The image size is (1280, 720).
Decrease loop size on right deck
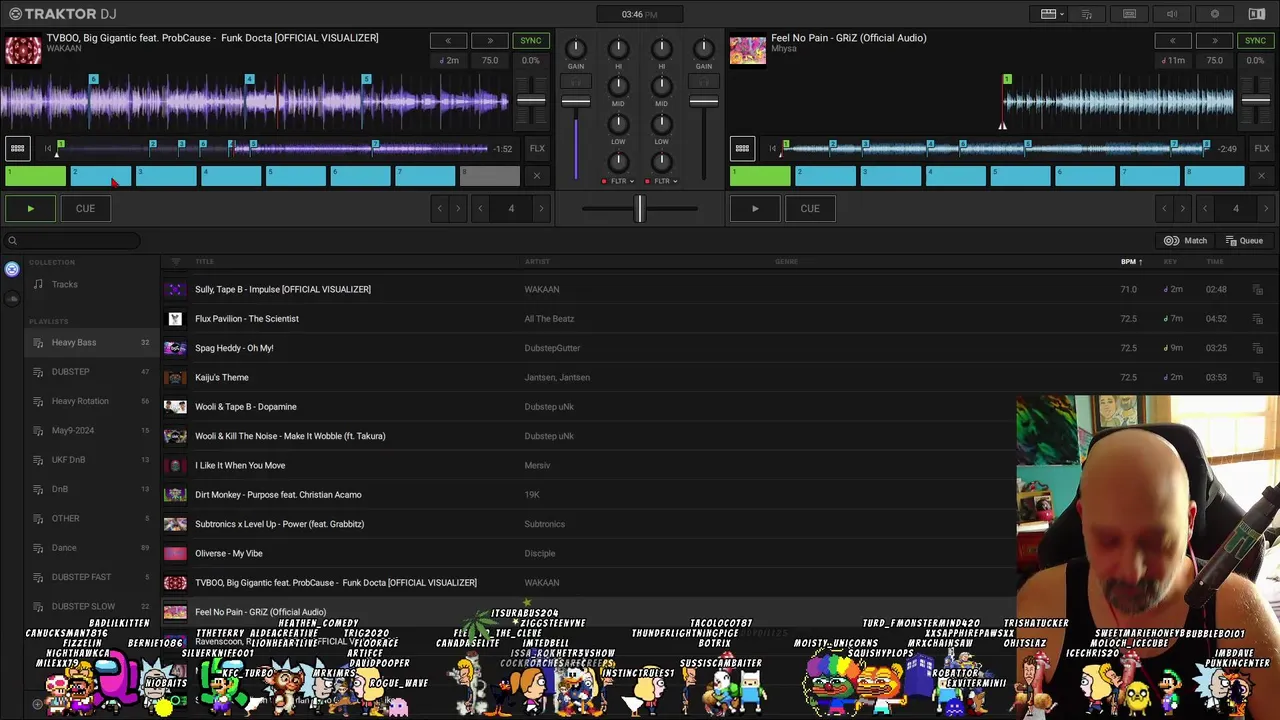pos(1205,208)
